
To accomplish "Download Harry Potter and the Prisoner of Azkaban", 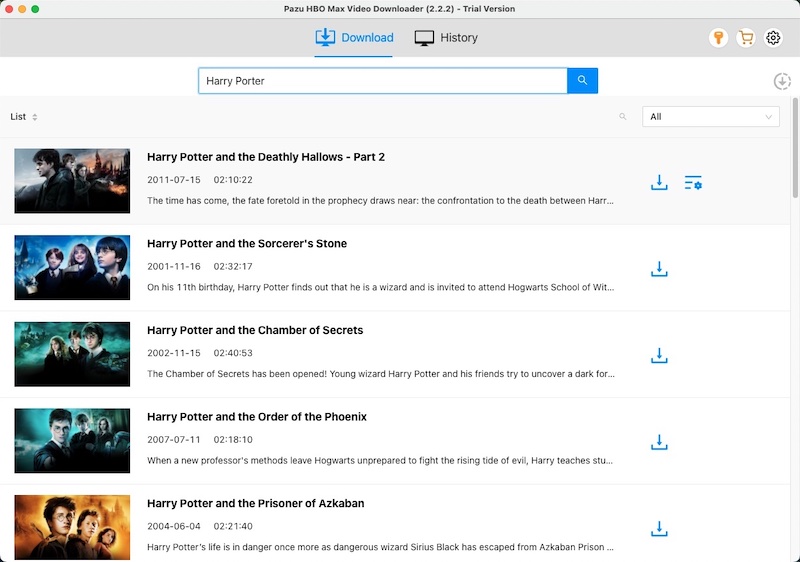I will point(659,529).
